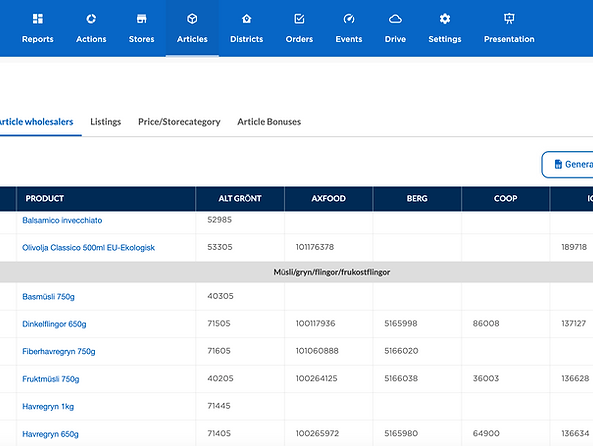This screenshot has width=593, height=446.
Task: Select Berg value 5165980
Action: click(x=401, y=433)
